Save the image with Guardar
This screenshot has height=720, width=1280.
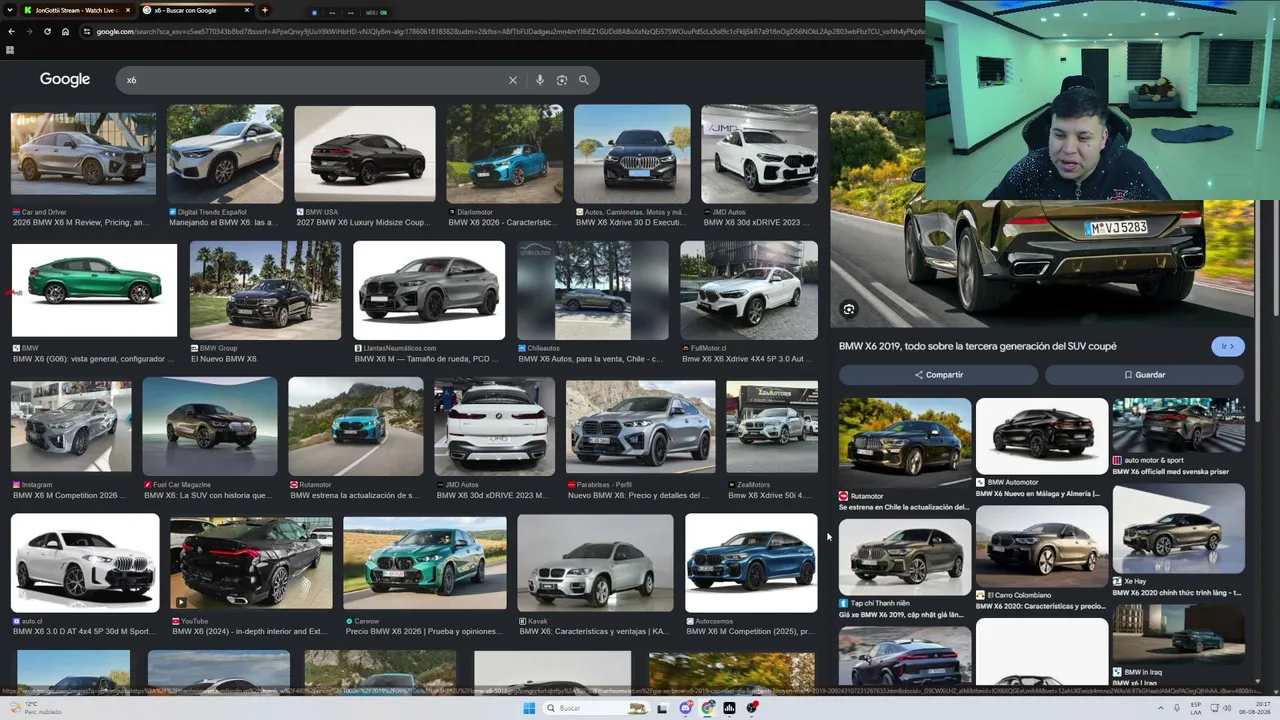(x=1144, y=375)
